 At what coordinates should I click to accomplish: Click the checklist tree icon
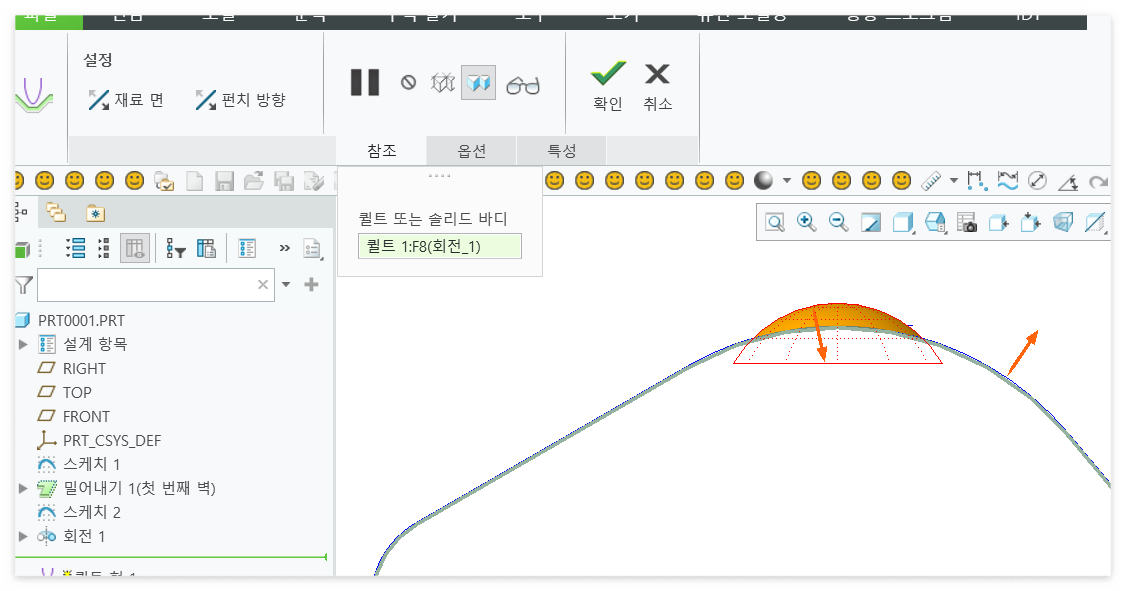pyautogui.click(x=247, y=248)
